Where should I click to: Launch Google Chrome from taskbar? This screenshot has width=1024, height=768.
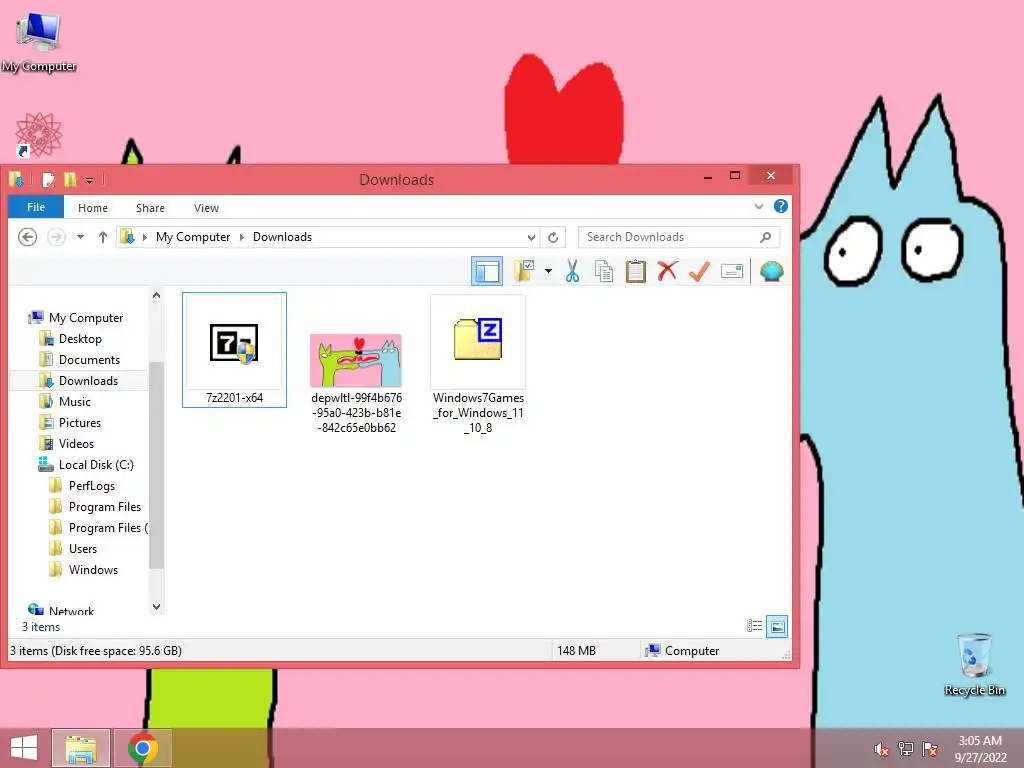[x=143, y=748]
